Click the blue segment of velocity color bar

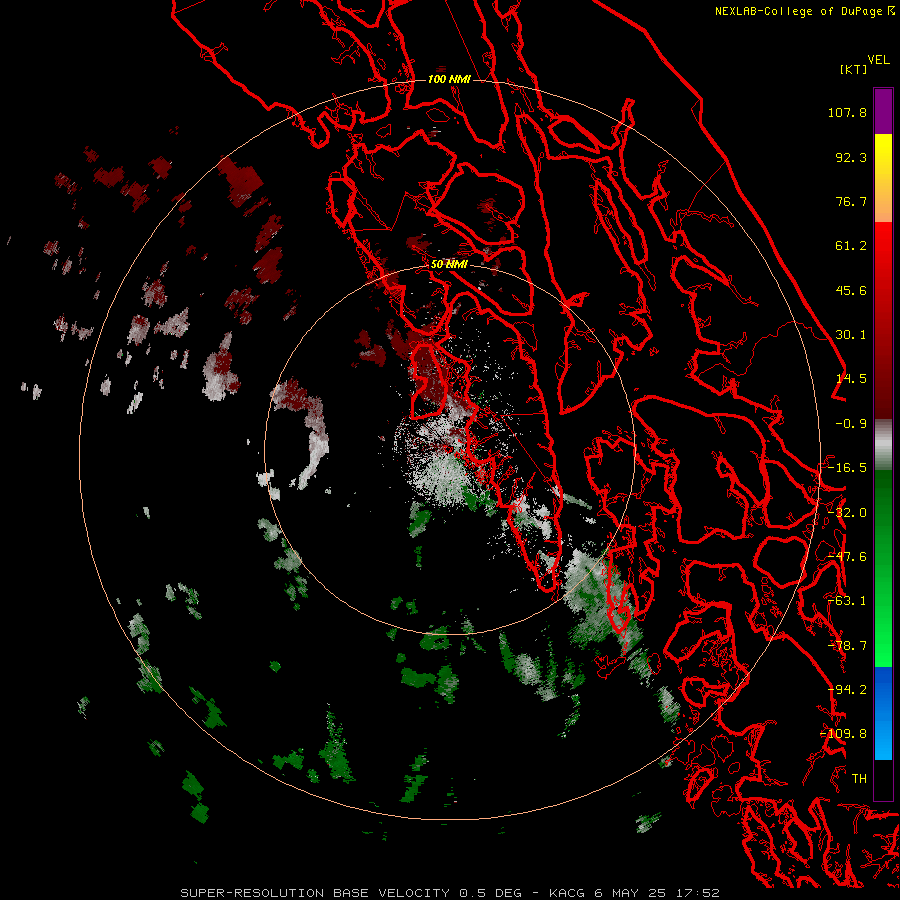click(883, 713)
